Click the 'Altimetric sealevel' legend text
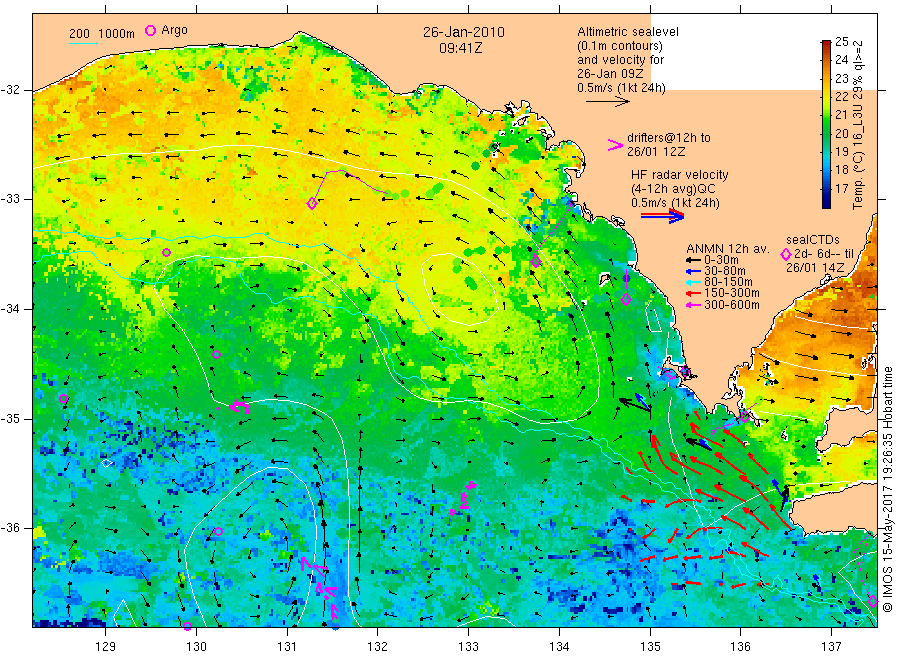 pos(628,32)
